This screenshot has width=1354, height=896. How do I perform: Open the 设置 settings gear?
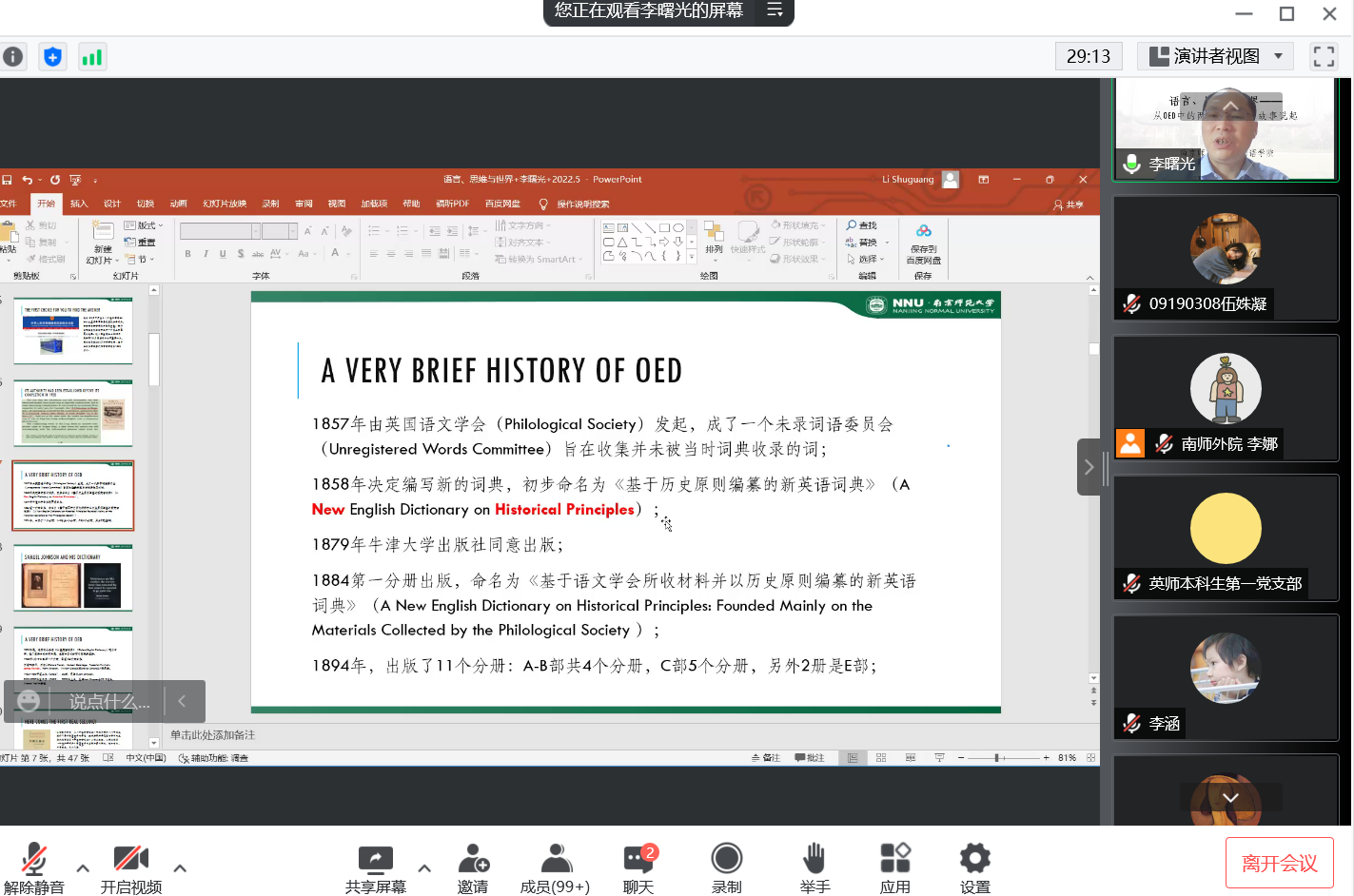click(974, 860)
